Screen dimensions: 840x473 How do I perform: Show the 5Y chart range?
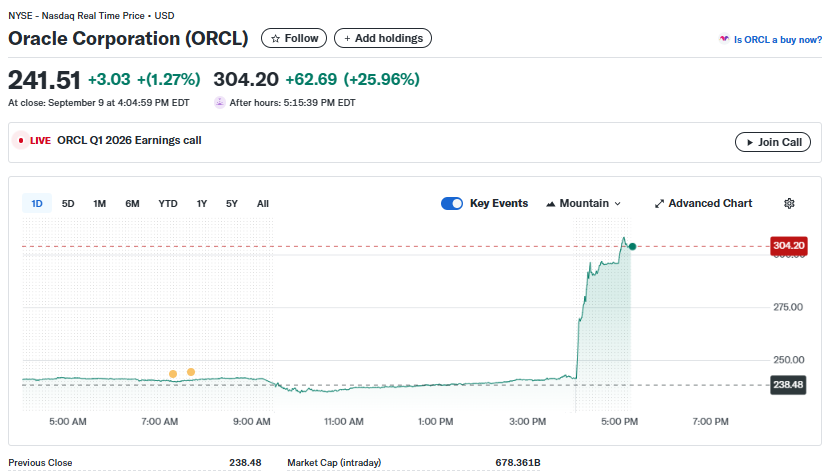[x=231, y=204]
